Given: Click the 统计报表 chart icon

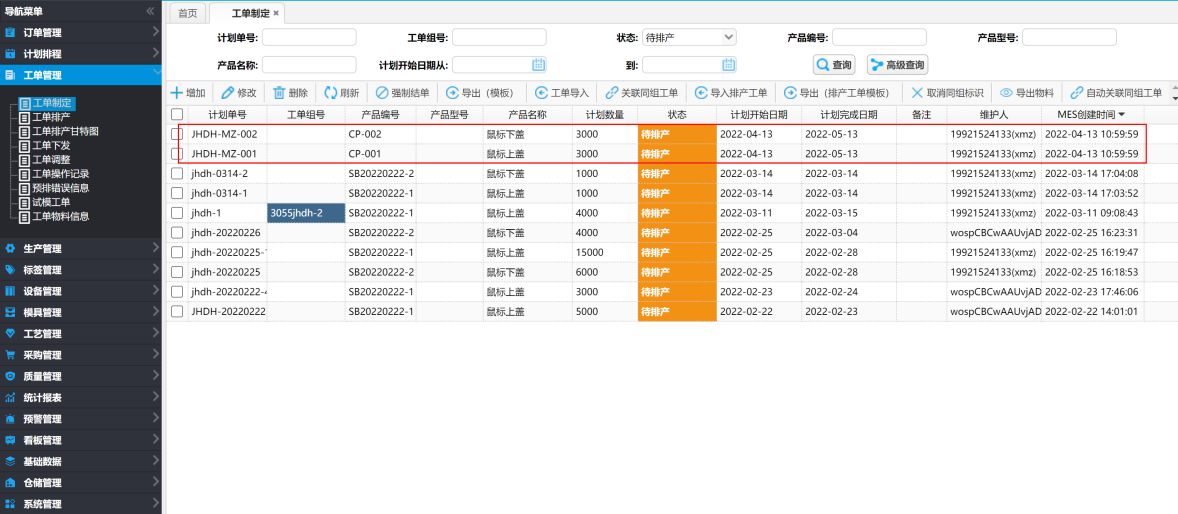Looking at the screenshot, I should (11, 398).
